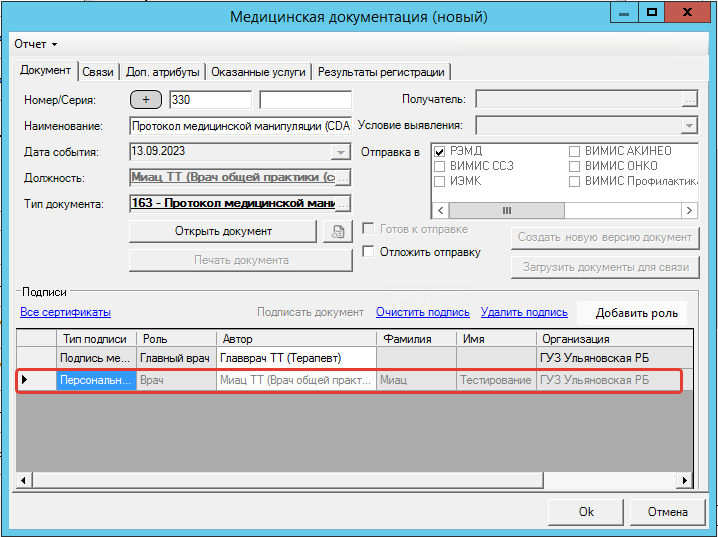
Task: Click the Очистить подпись link
Action: pyautogui.click(x=423, y=312)
